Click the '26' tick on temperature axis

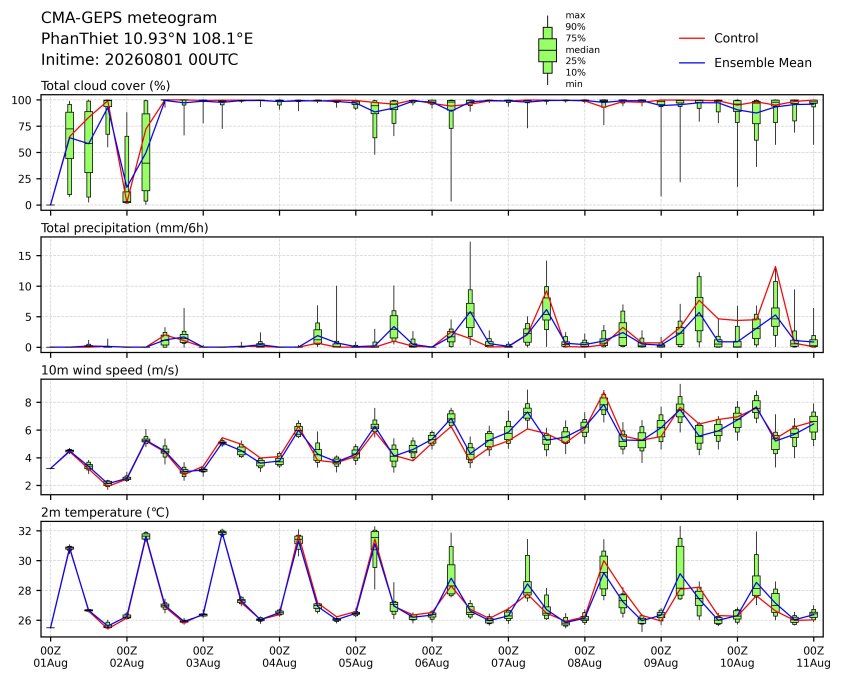(26, 620)
